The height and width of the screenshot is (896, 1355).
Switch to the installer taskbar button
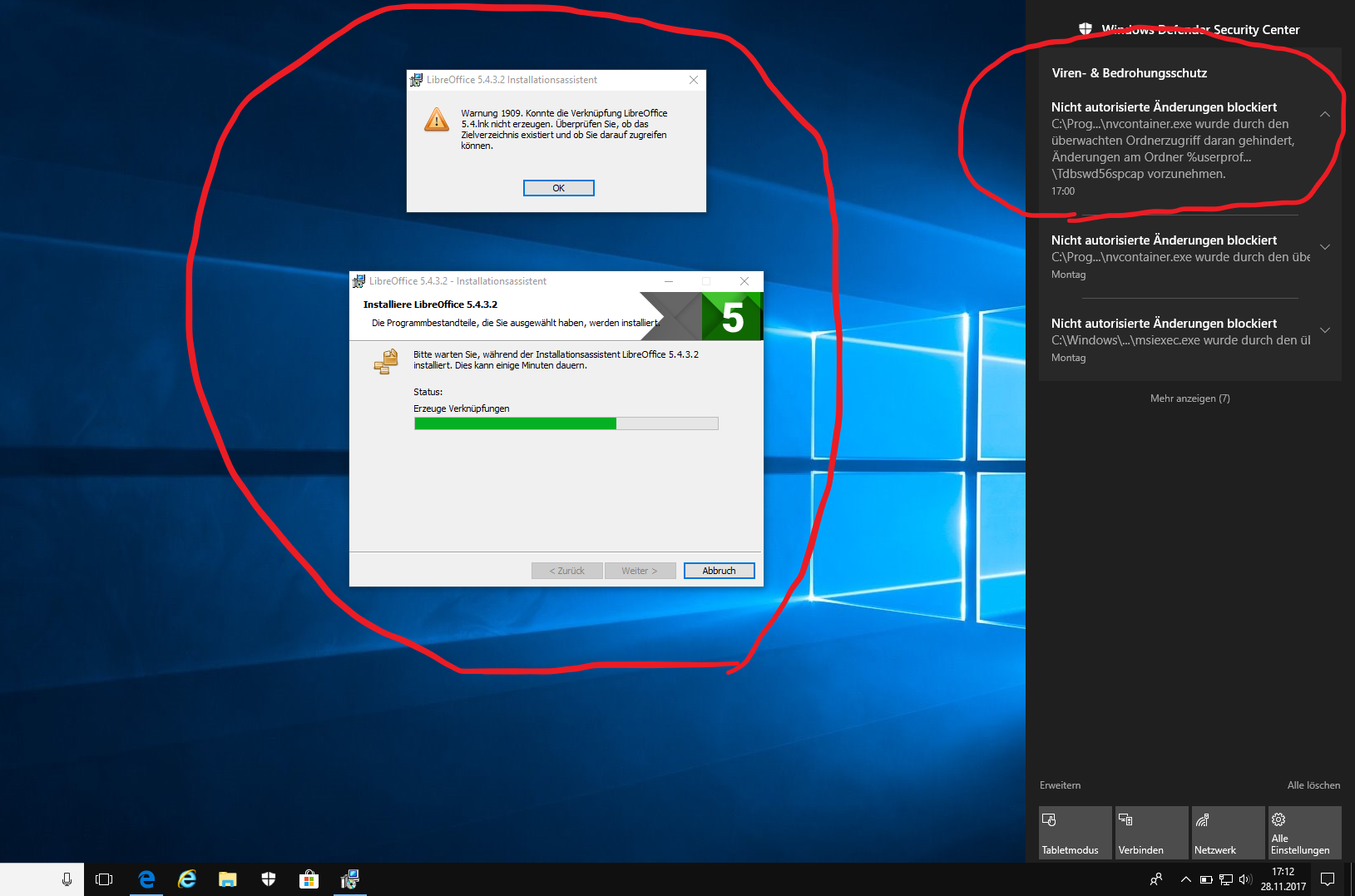click(350, 879)
